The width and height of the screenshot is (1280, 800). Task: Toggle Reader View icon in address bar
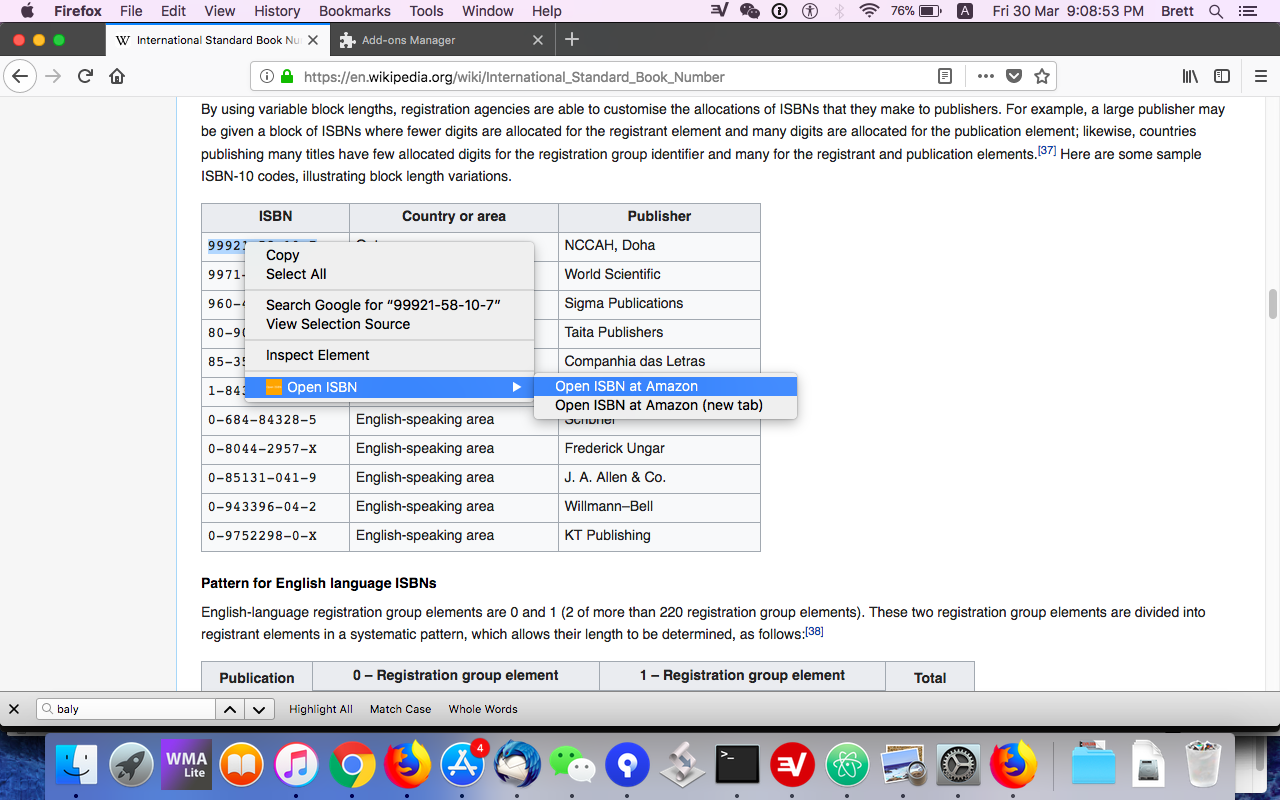(945, 76)
